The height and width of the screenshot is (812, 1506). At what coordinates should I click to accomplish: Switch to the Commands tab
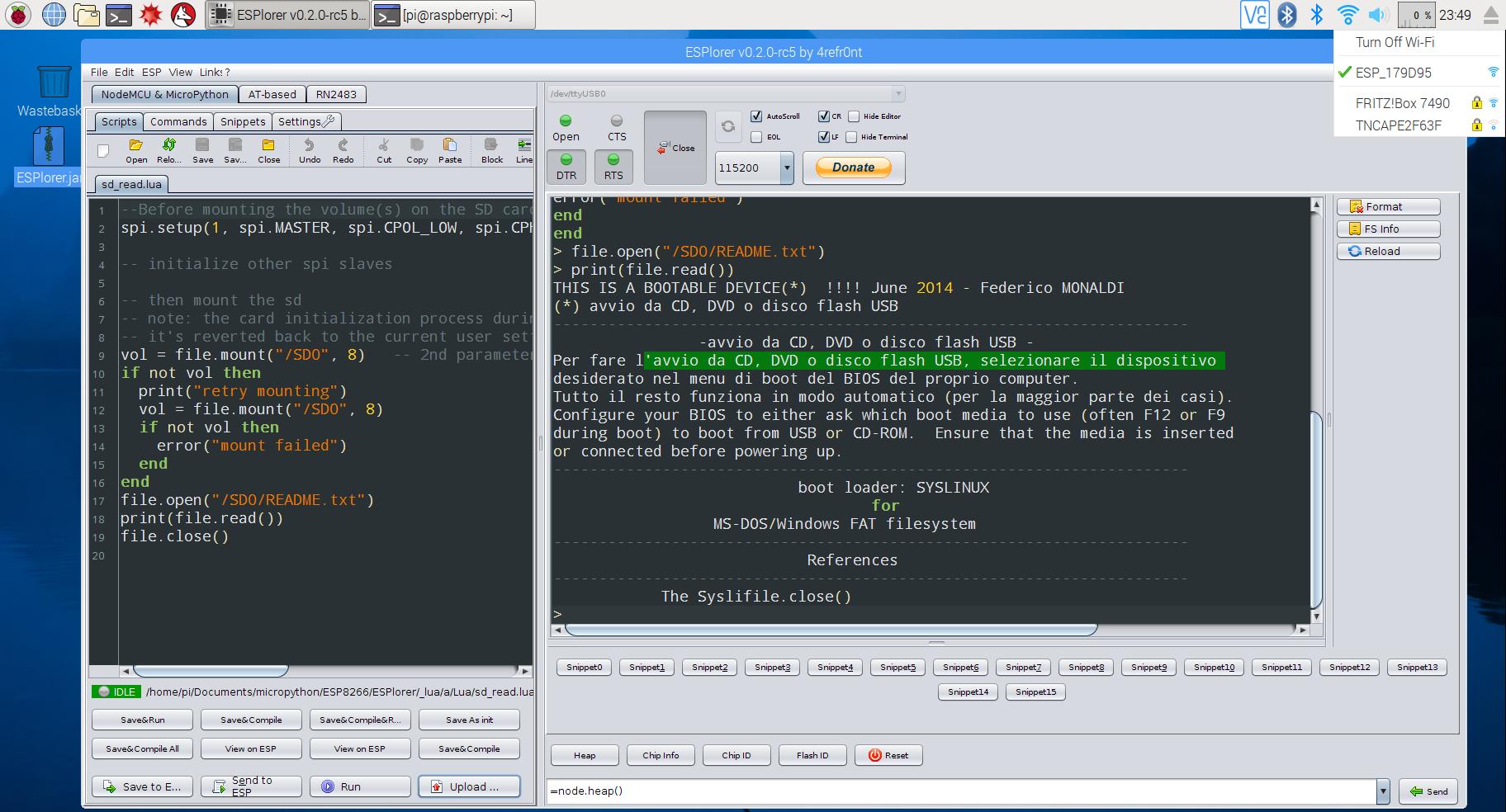pyautogui.click(x=178, y=121)
